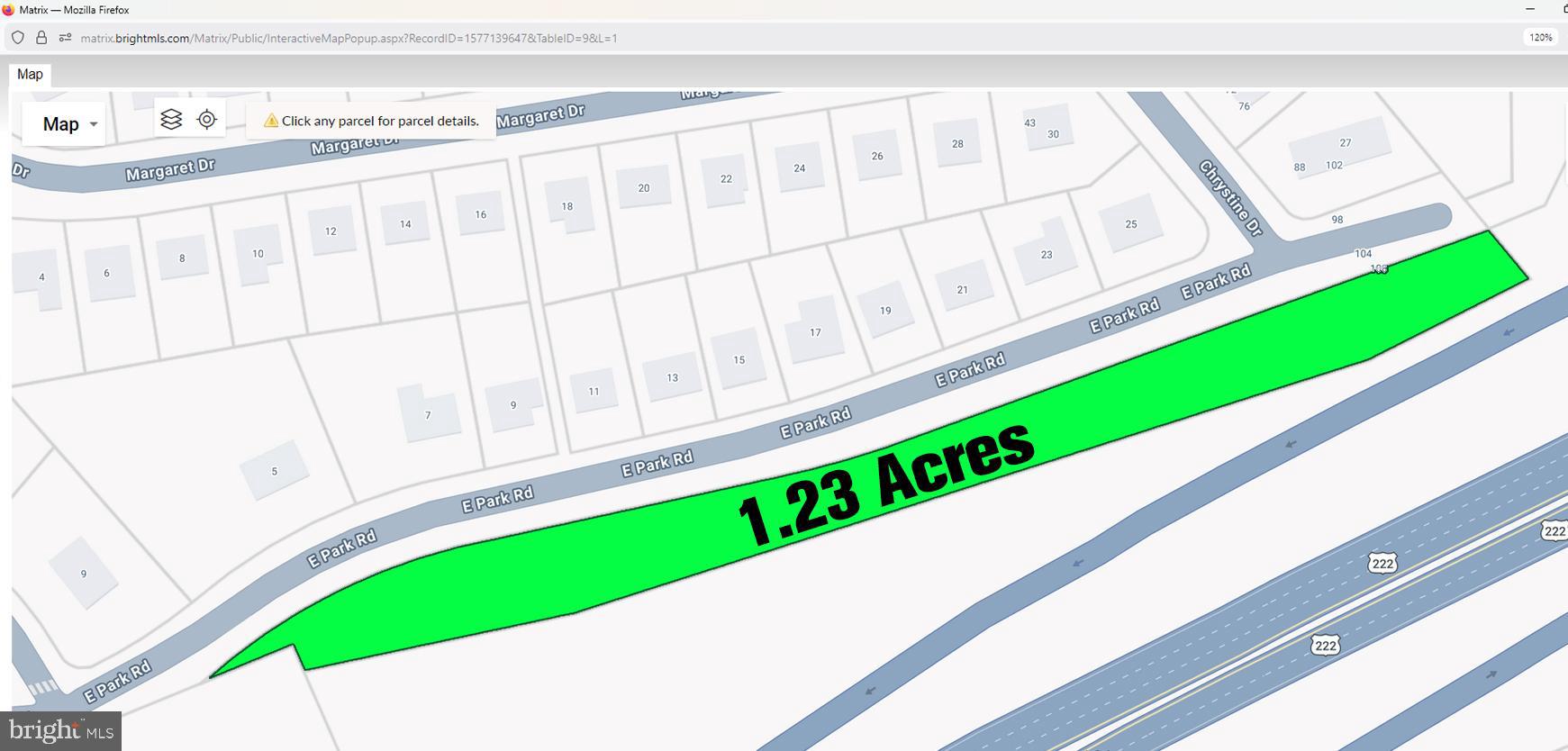
Task: Open the map layers panel icon
Action: click(x=171, y=119)
